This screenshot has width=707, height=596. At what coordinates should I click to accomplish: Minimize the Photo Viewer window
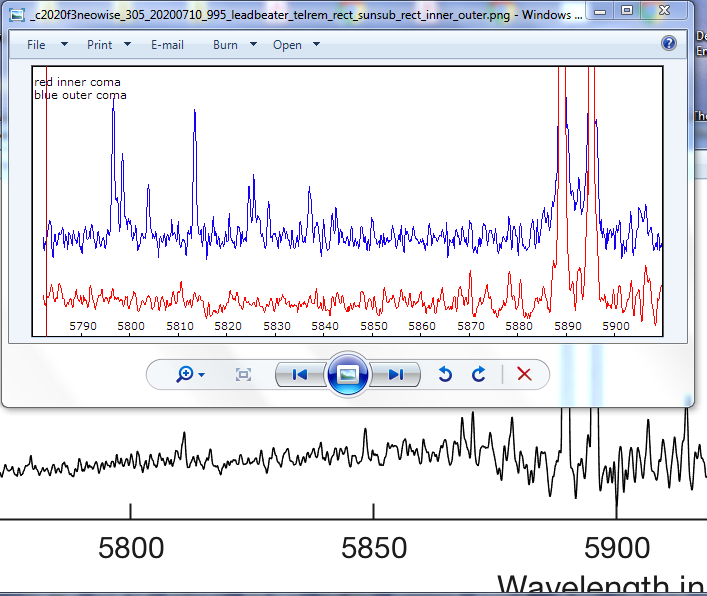(600, 10)
